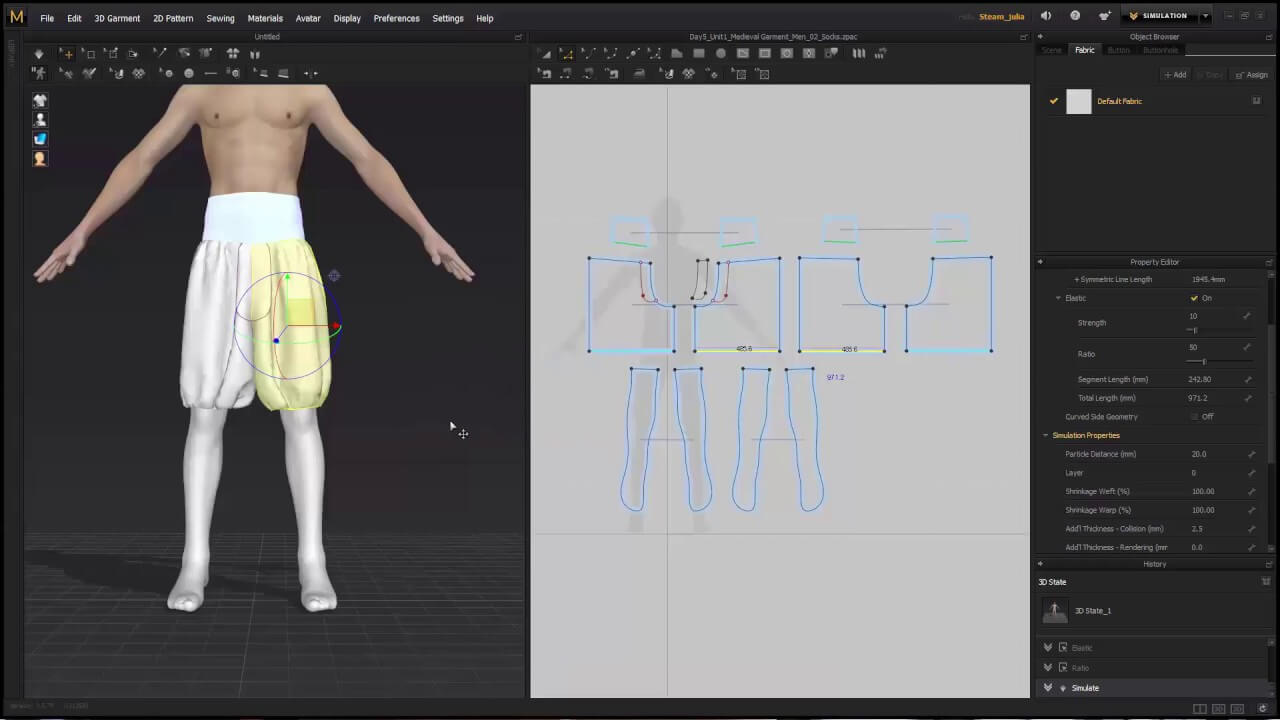This screenshot has width=1280, height=720.
Task: Click the Add fabric button
Action: pos(1175,75)
